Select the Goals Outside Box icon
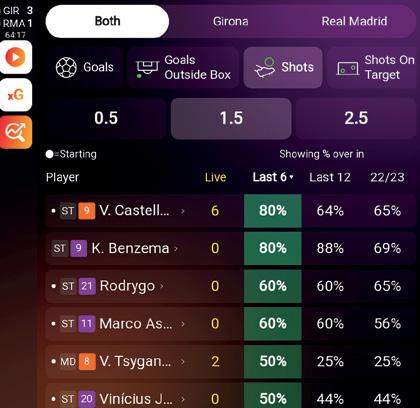The width and height of the screenshot is (420, 408). (x=147, y=67)
